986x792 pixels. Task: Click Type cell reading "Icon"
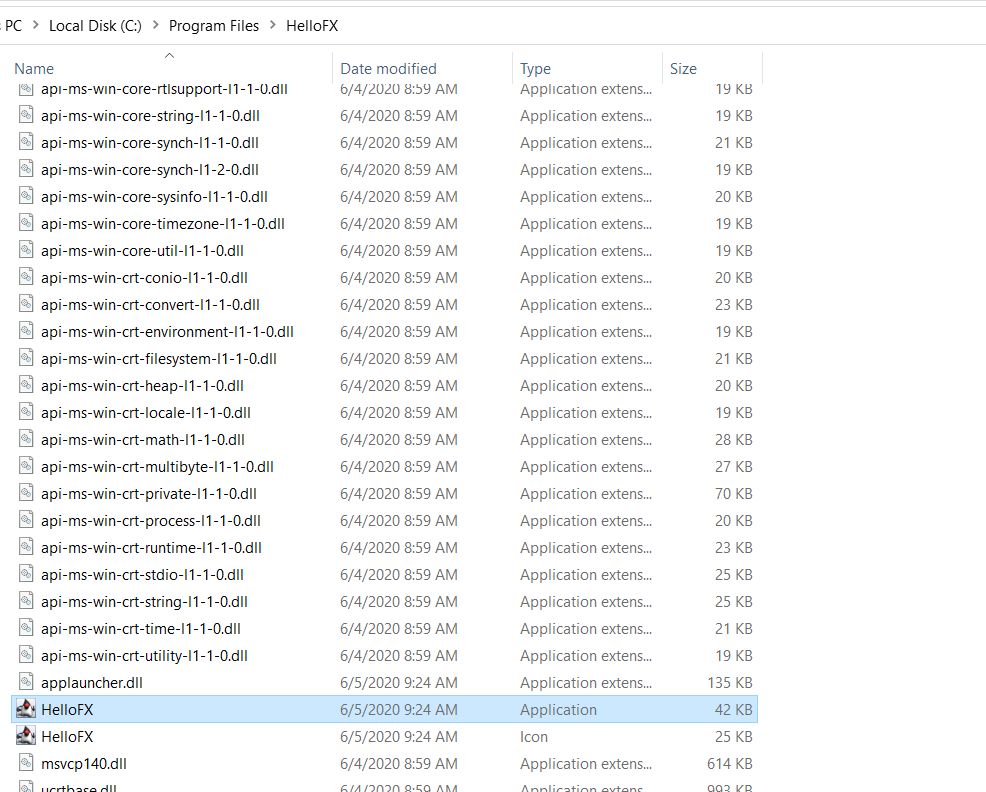[534, 737]
